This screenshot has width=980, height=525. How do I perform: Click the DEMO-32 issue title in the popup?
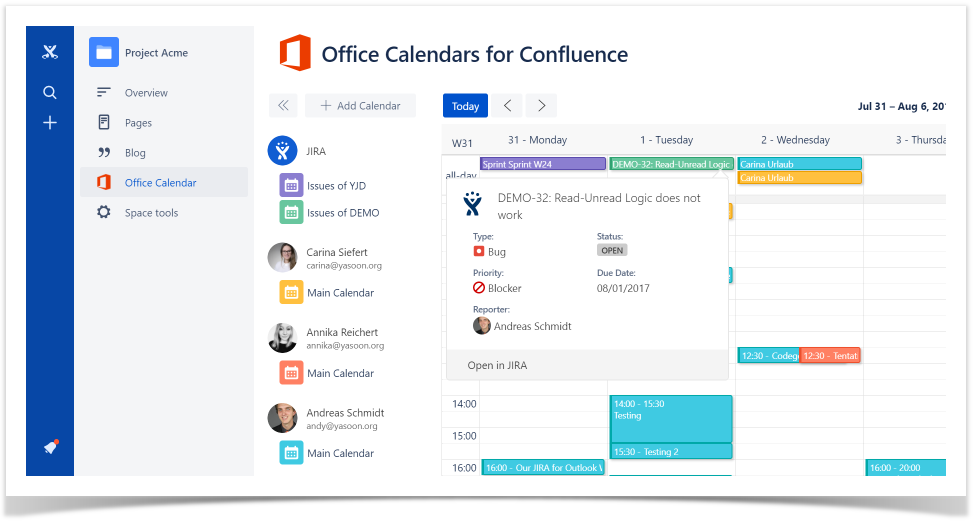599,206
